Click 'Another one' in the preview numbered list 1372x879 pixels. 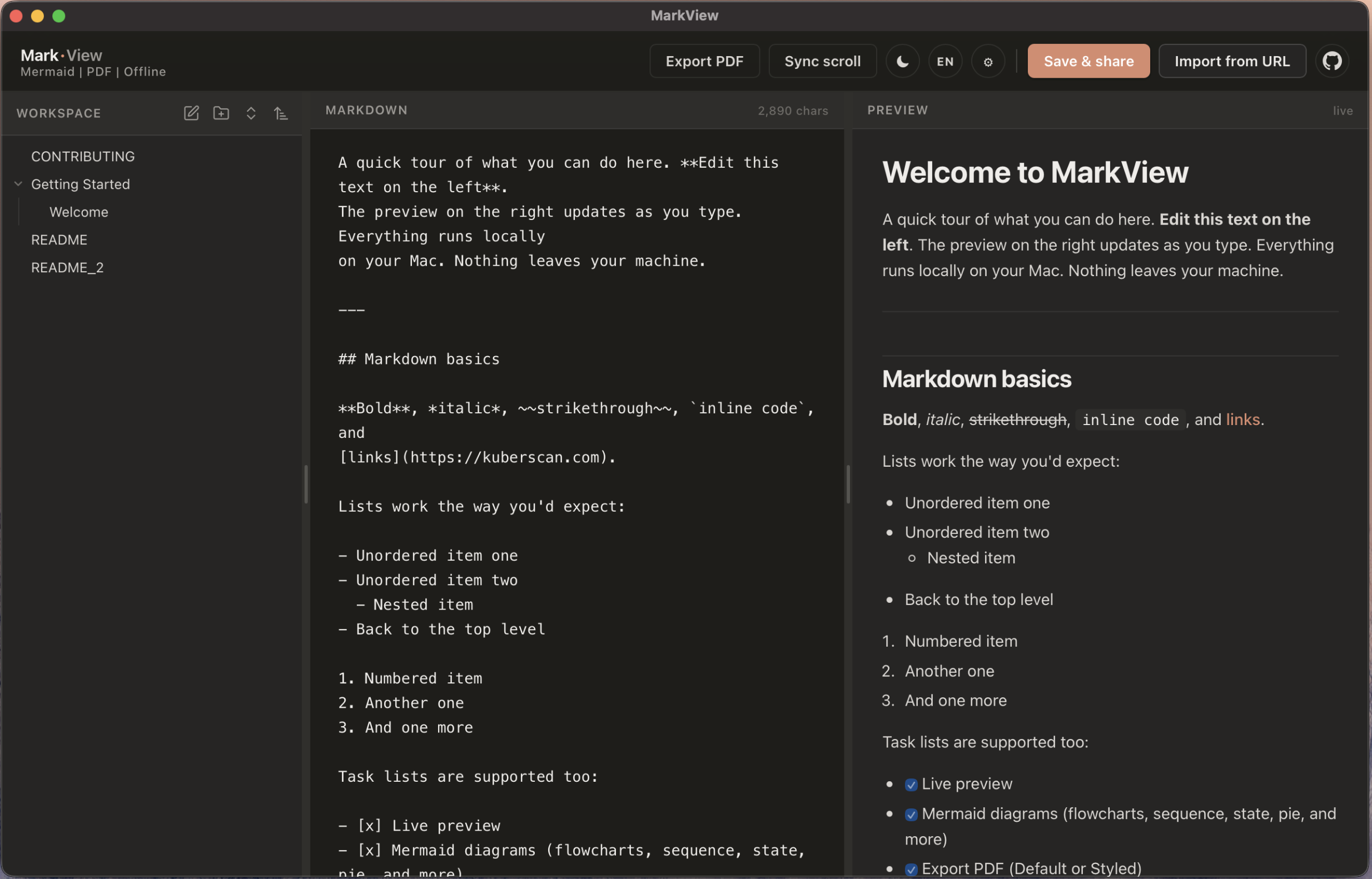[949, 671]
